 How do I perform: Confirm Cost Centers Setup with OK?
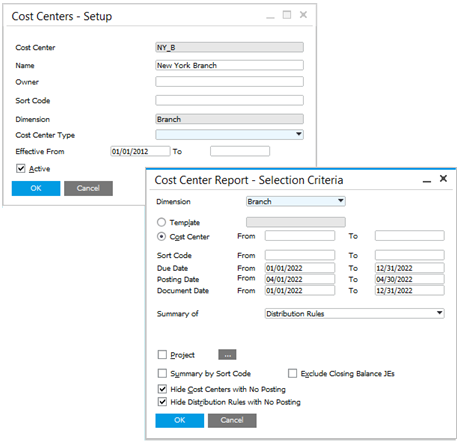(36, 188)
